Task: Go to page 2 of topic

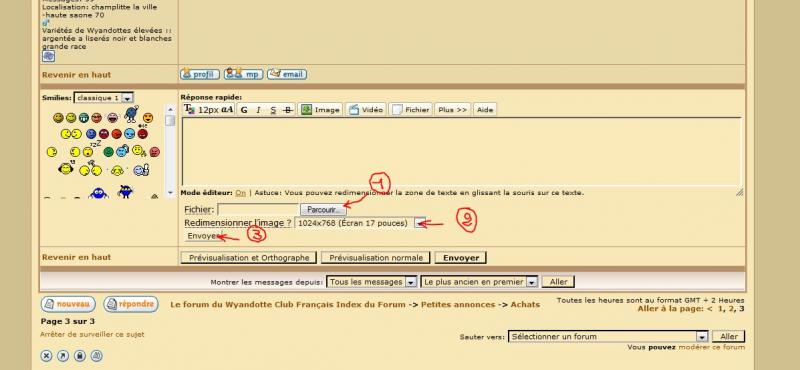Action: [732, 309]
